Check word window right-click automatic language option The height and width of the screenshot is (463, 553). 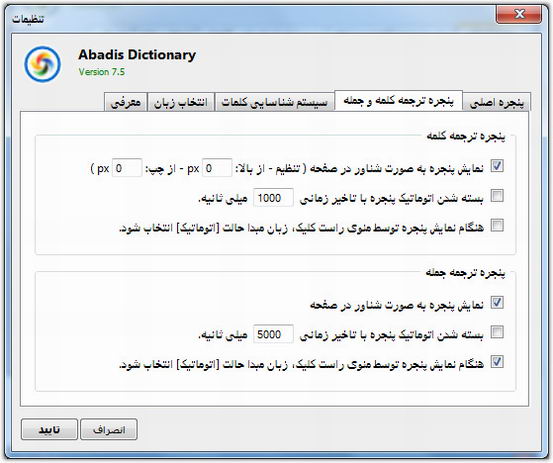pyautogui.click(x=497, y=225)
